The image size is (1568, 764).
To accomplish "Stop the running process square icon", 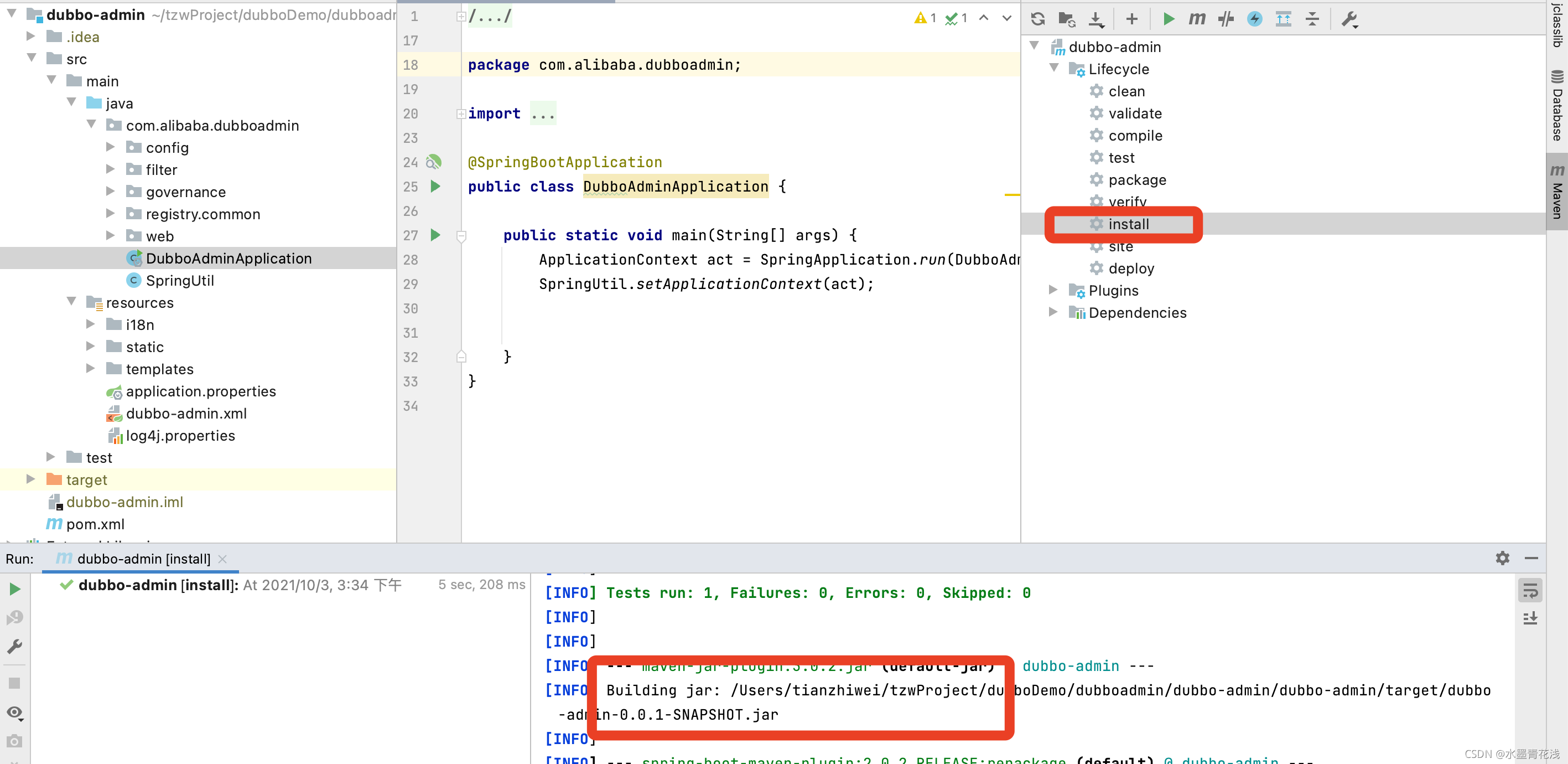I will (x=14, y=683).
